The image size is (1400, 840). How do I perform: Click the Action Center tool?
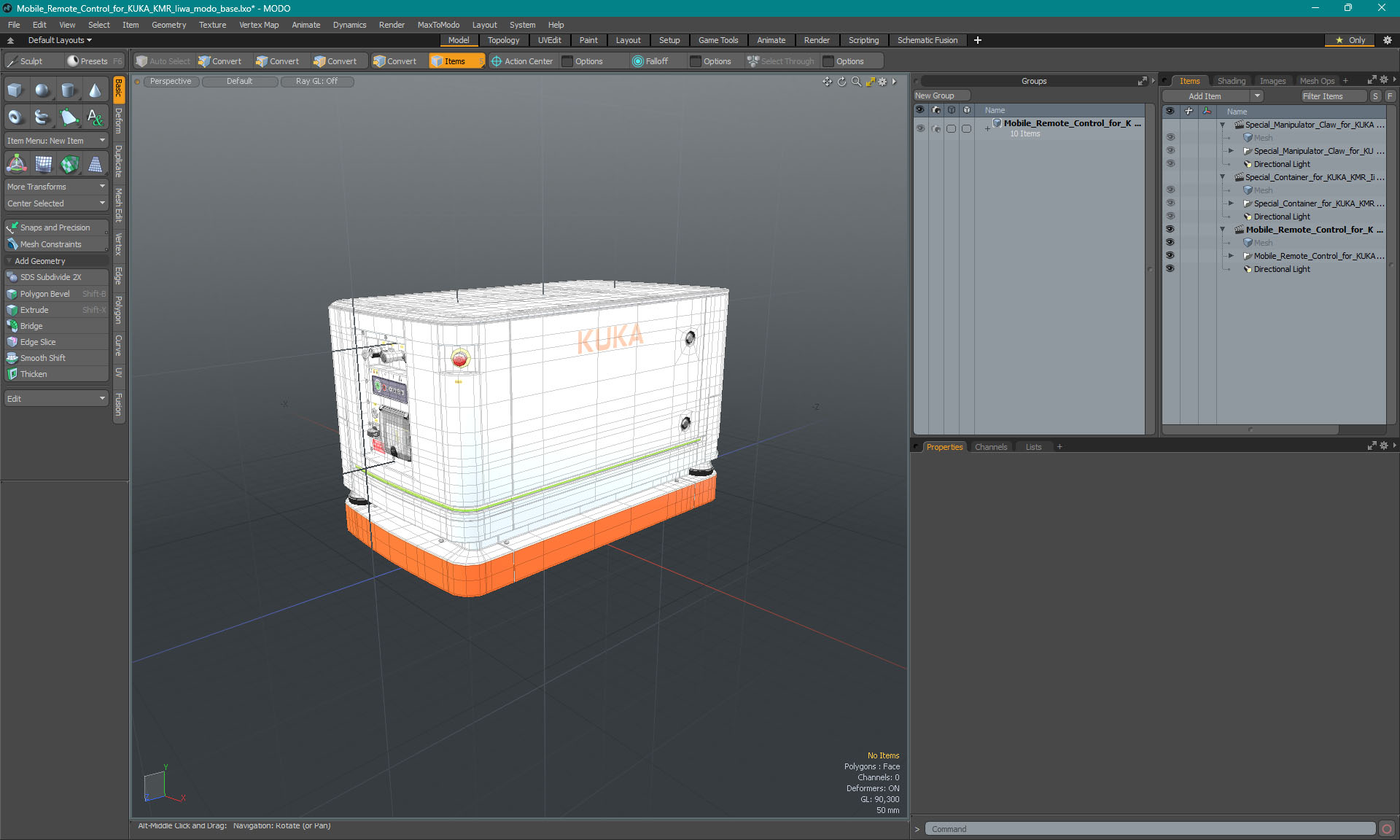[x=522, y=61]
